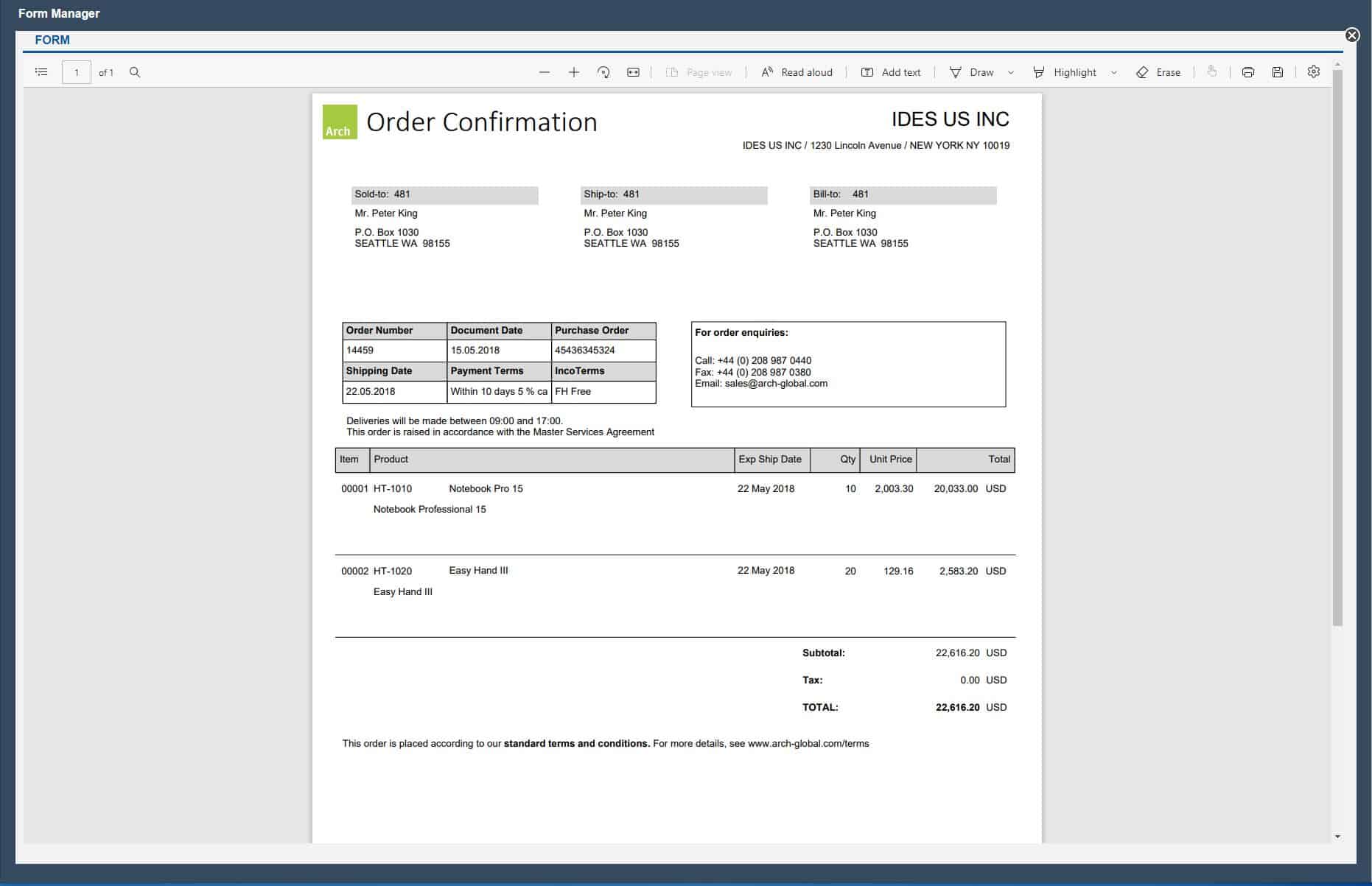Switch to the FORM tab
Image resolution: width=1372 pixels, height=886 pixels.
[52, 40]
